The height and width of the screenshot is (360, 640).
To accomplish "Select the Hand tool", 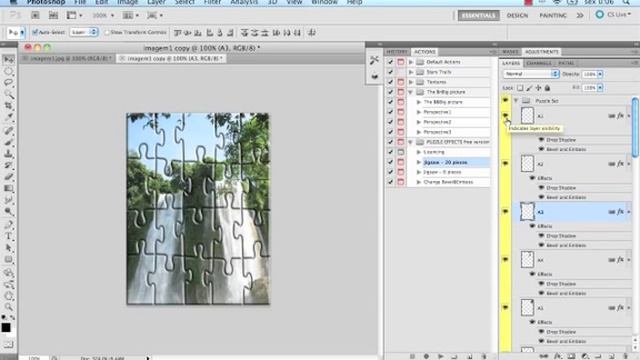I will (8, 296).
